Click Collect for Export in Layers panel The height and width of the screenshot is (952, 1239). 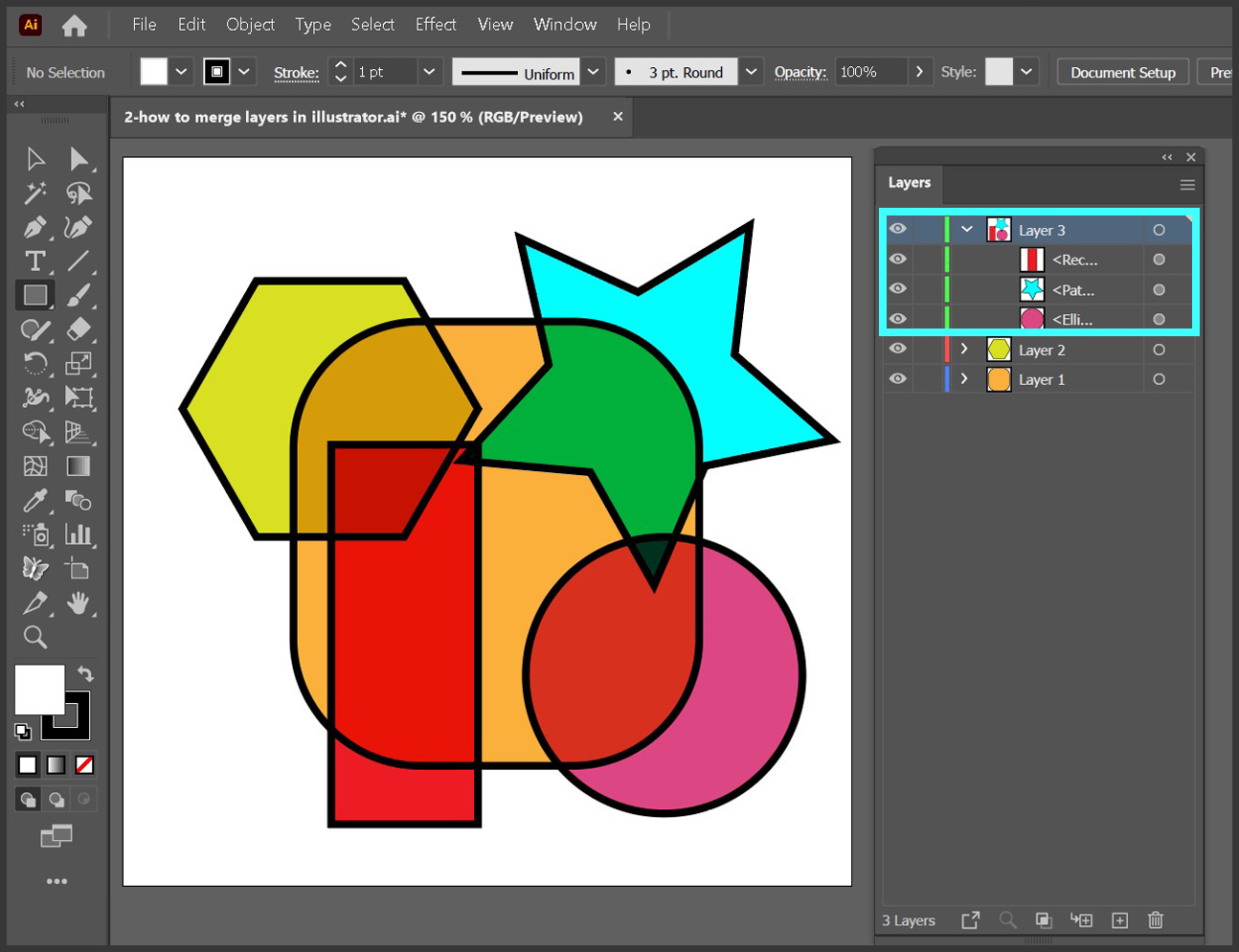(x=970, y=920)
